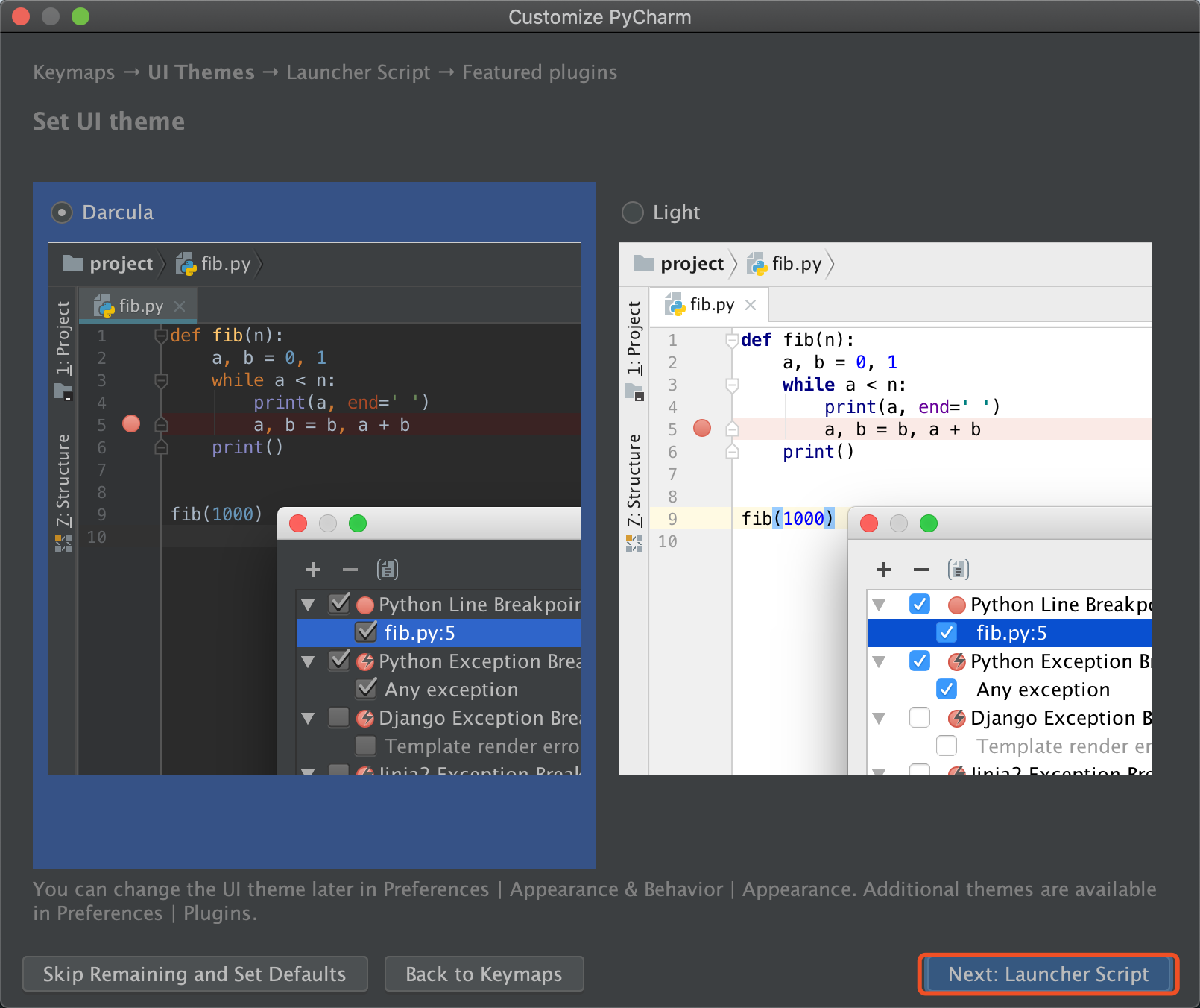
Task: Click the 1: Project tool window label in Darcula preview
Action: tap(63, 338)
